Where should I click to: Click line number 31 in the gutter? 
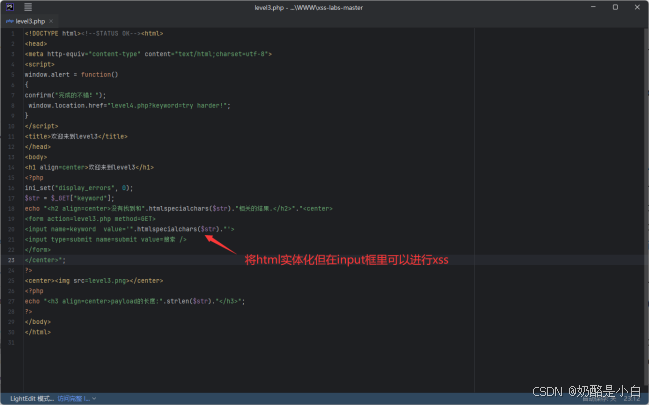pyautogui.click(x=11, y=343)
